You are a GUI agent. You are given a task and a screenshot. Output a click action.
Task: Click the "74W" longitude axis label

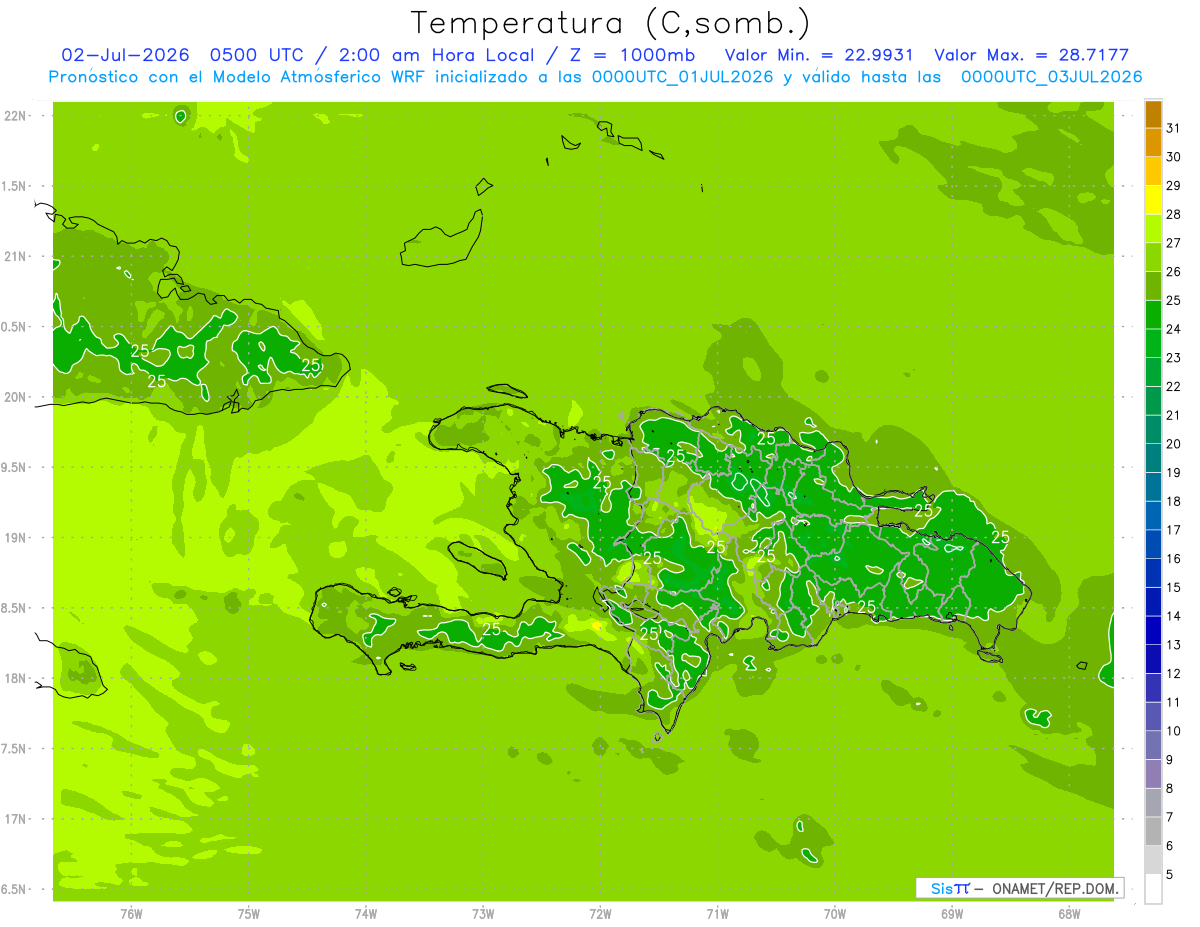click(x=366, y=914)
